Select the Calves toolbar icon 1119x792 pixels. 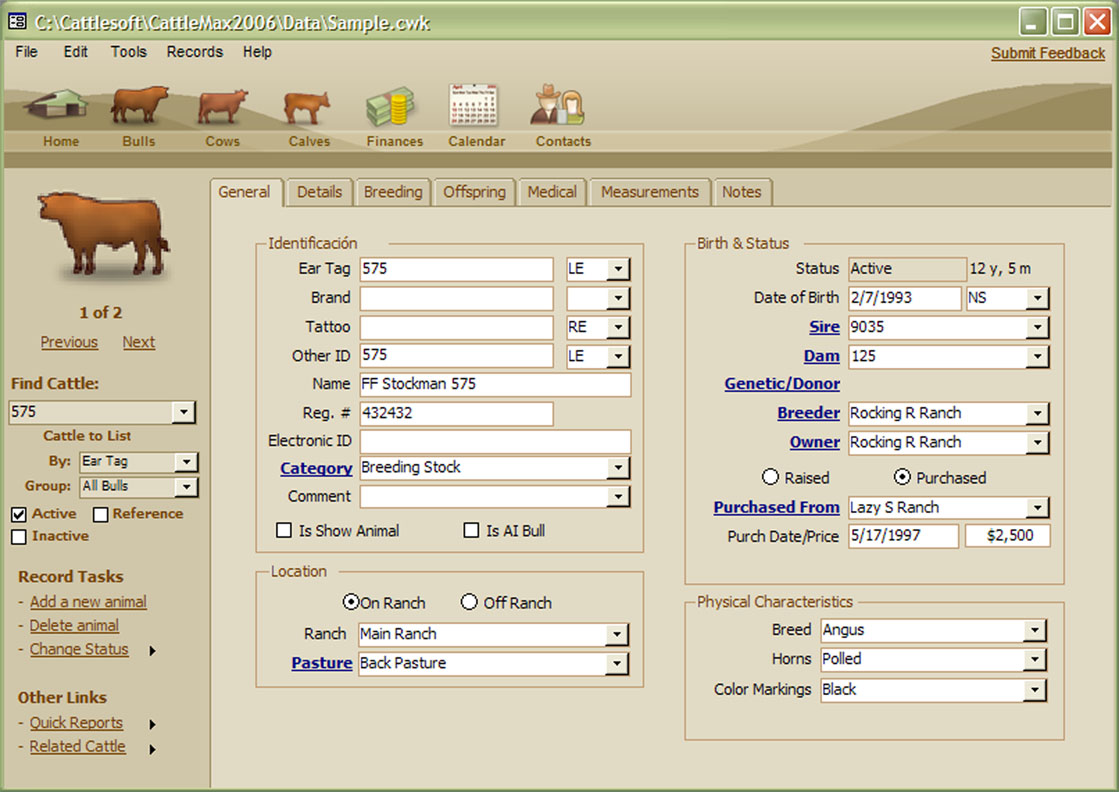pyautogui.click(x=307, y=107)
